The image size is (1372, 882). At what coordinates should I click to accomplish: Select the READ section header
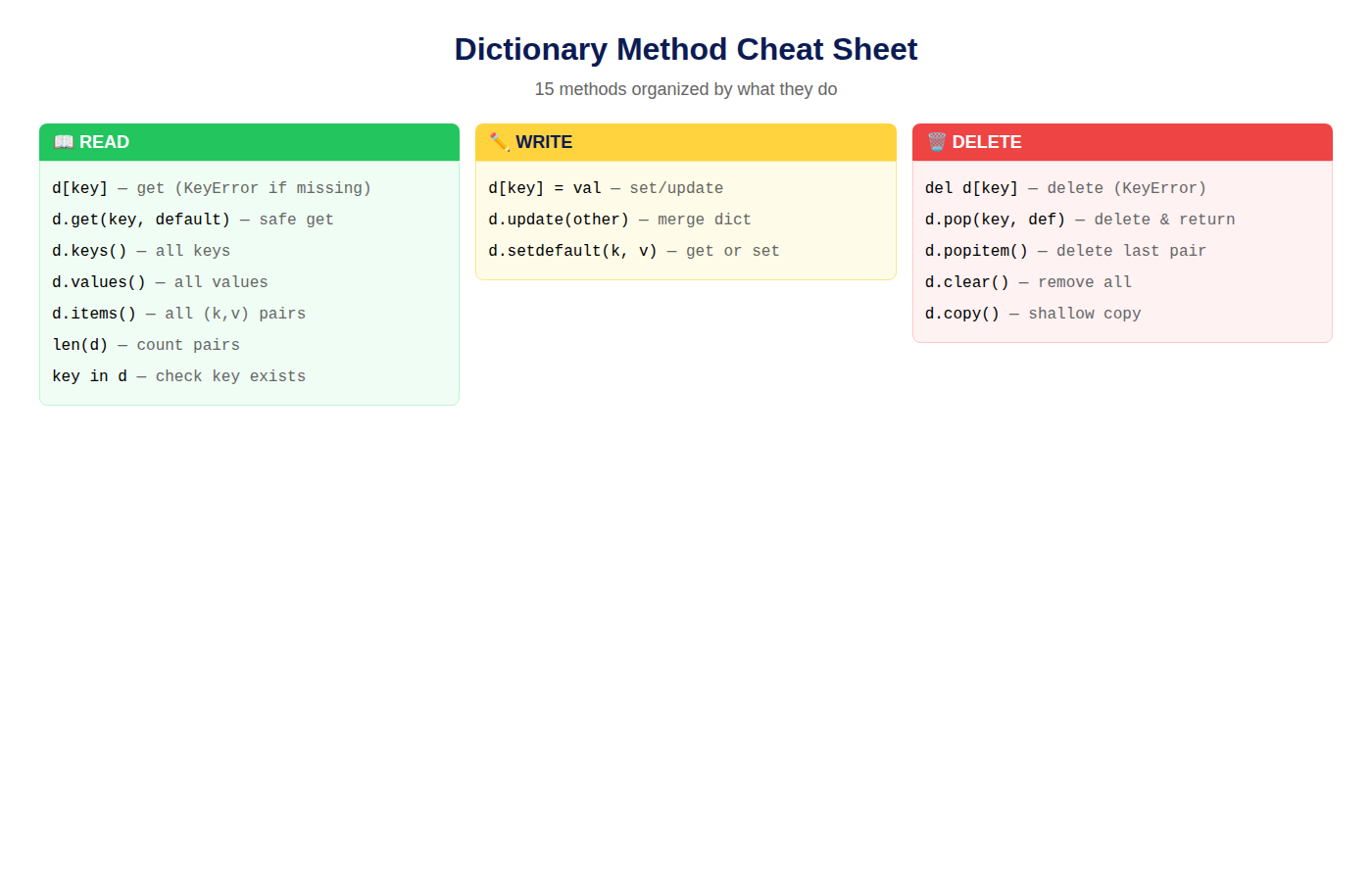249,142
